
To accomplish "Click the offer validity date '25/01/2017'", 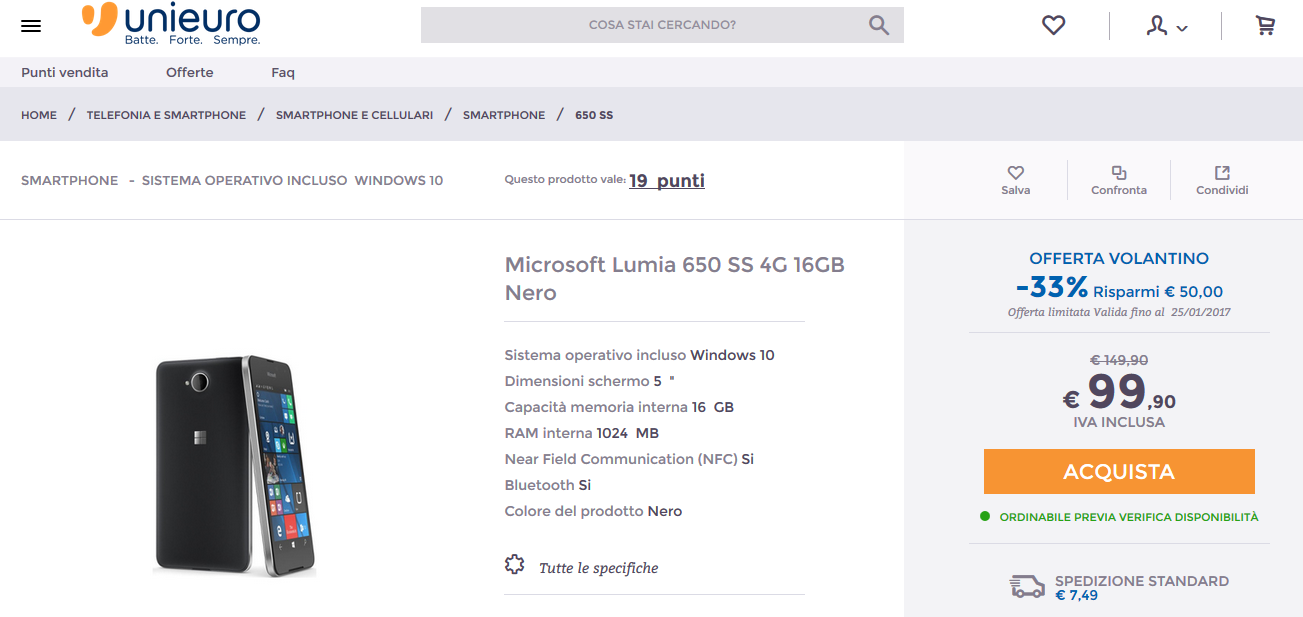I will coord(1199,312).
